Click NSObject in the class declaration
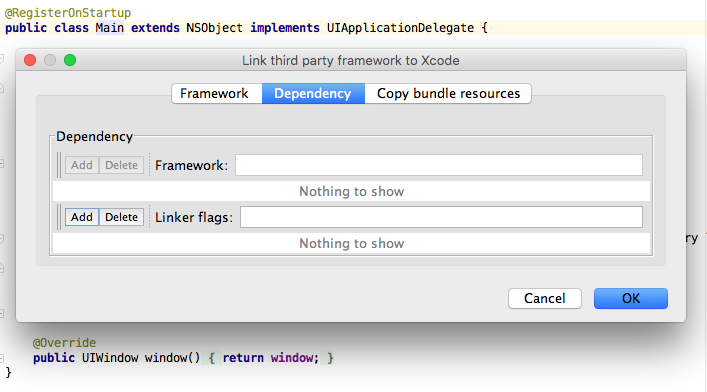The image size is (707, 392). click(x=215, y=28)
